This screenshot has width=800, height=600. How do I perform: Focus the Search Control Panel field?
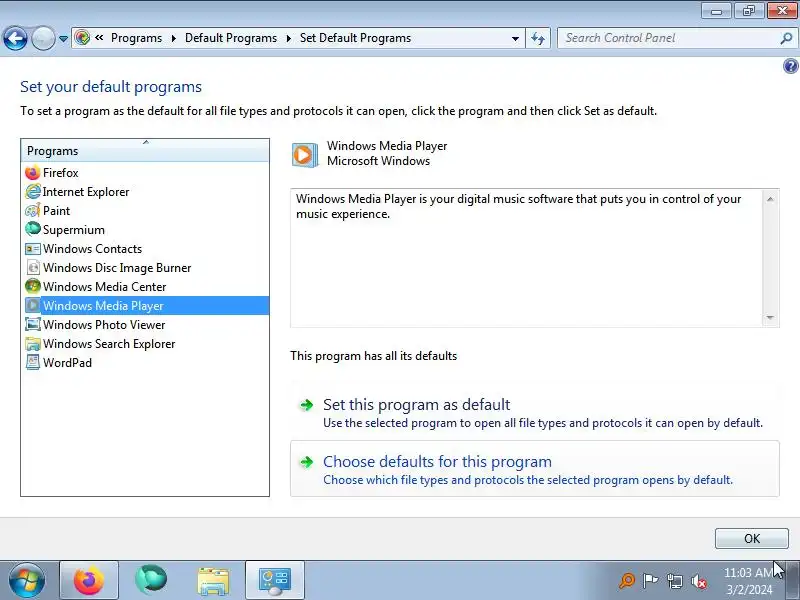pyautogui.click(x=668, y=38)
